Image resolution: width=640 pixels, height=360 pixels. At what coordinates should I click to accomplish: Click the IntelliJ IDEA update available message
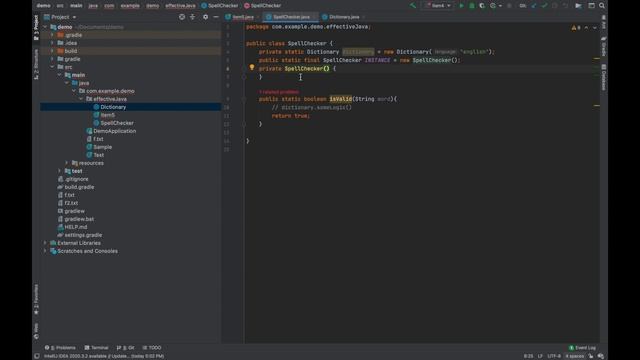pyautogui.click(x=104, y=356)
